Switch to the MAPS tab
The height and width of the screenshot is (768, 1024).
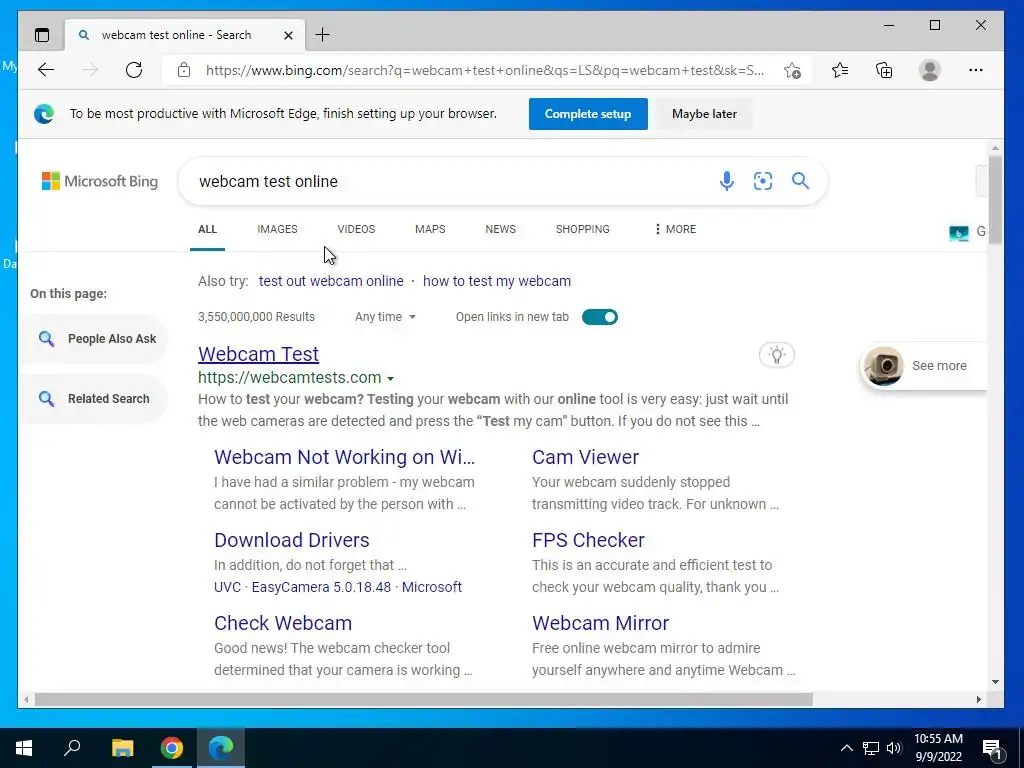(430, 229)
